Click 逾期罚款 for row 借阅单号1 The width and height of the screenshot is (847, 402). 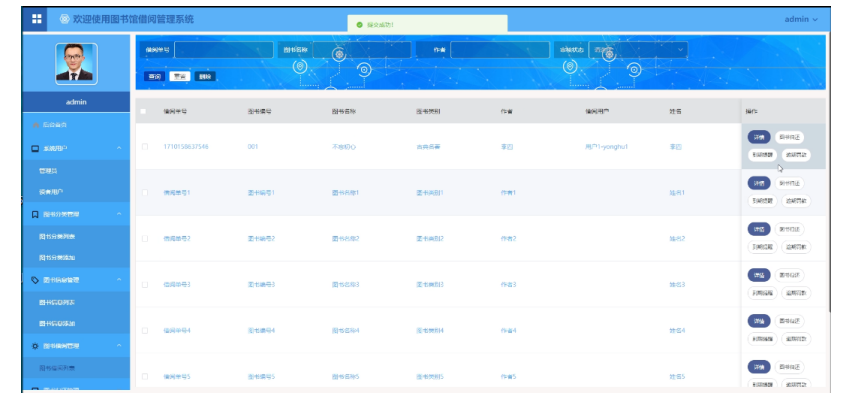(x=796, y=201)
